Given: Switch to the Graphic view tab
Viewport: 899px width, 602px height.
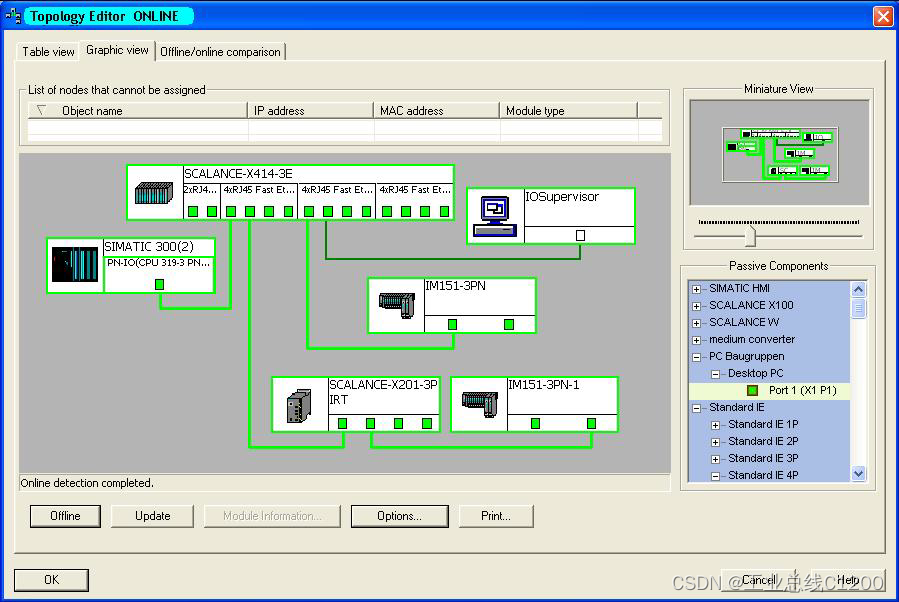Looking at the screenshot, I should [117, 50].
